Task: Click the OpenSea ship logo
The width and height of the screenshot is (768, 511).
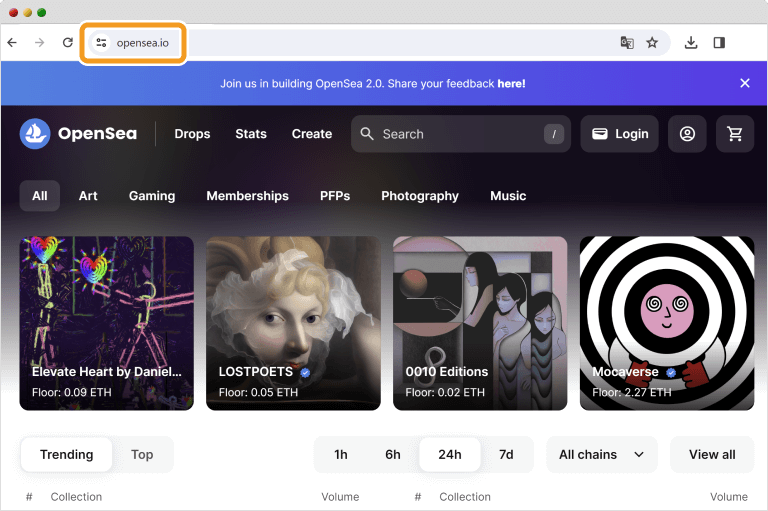Action: coord(35,133)
